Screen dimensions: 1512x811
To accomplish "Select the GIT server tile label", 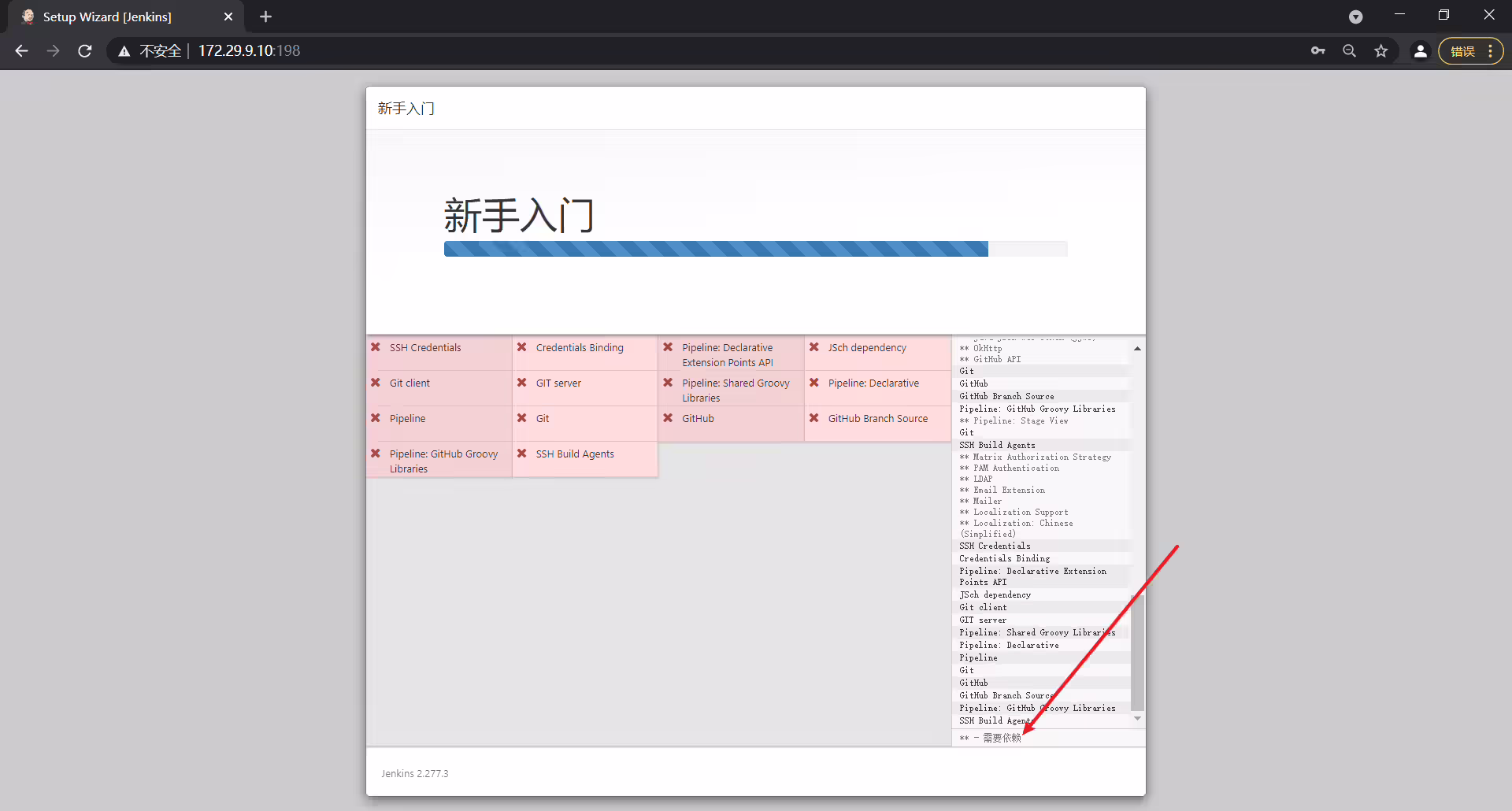I will pos(558,383).
